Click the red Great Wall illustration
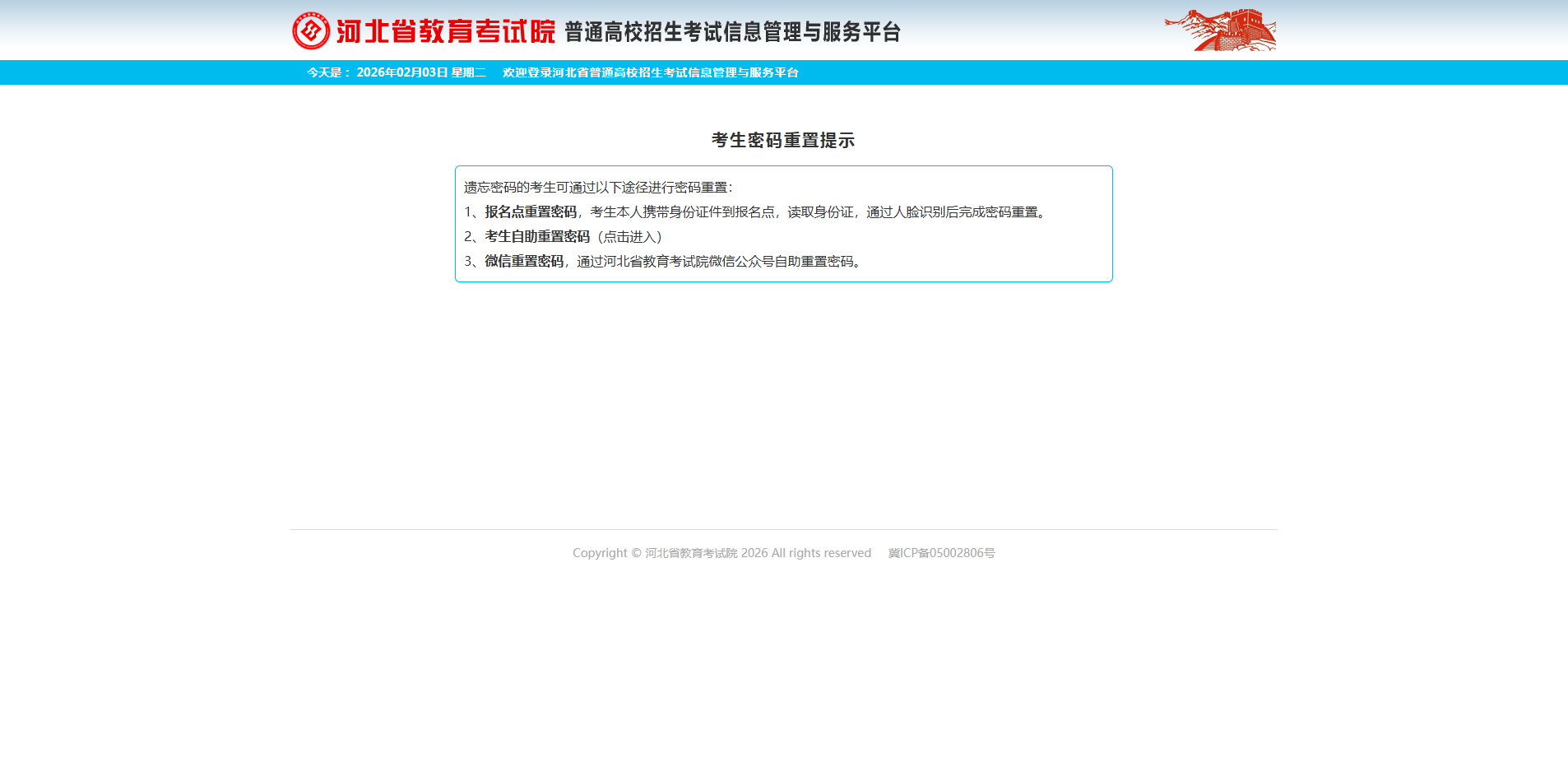This screenshot has height=781, width=1568. [x=1220, y=30]
